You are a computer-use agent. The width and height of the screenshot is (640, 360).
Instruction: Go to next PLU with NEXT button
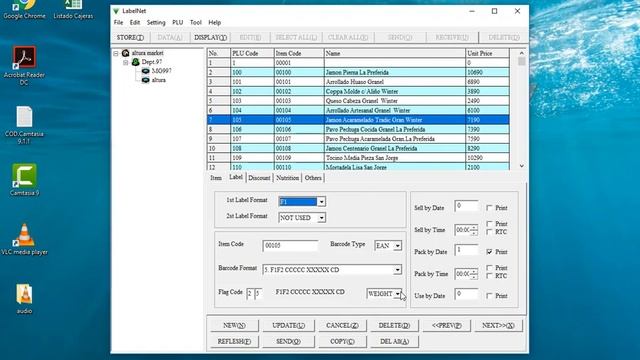(498, 326)
